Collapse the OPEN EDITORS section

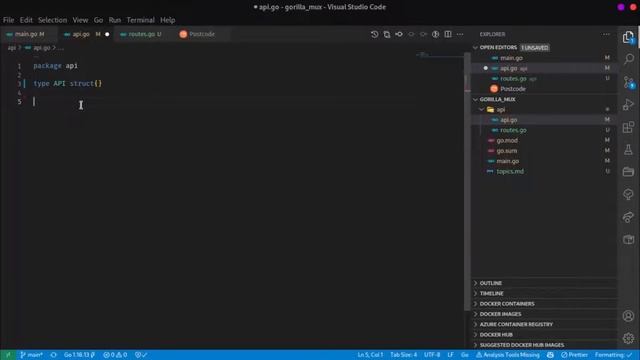475,47
